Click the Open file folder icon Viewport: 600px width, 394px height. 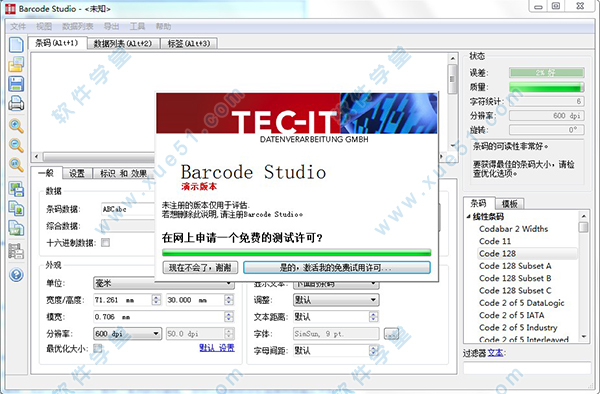click(16, 64)
